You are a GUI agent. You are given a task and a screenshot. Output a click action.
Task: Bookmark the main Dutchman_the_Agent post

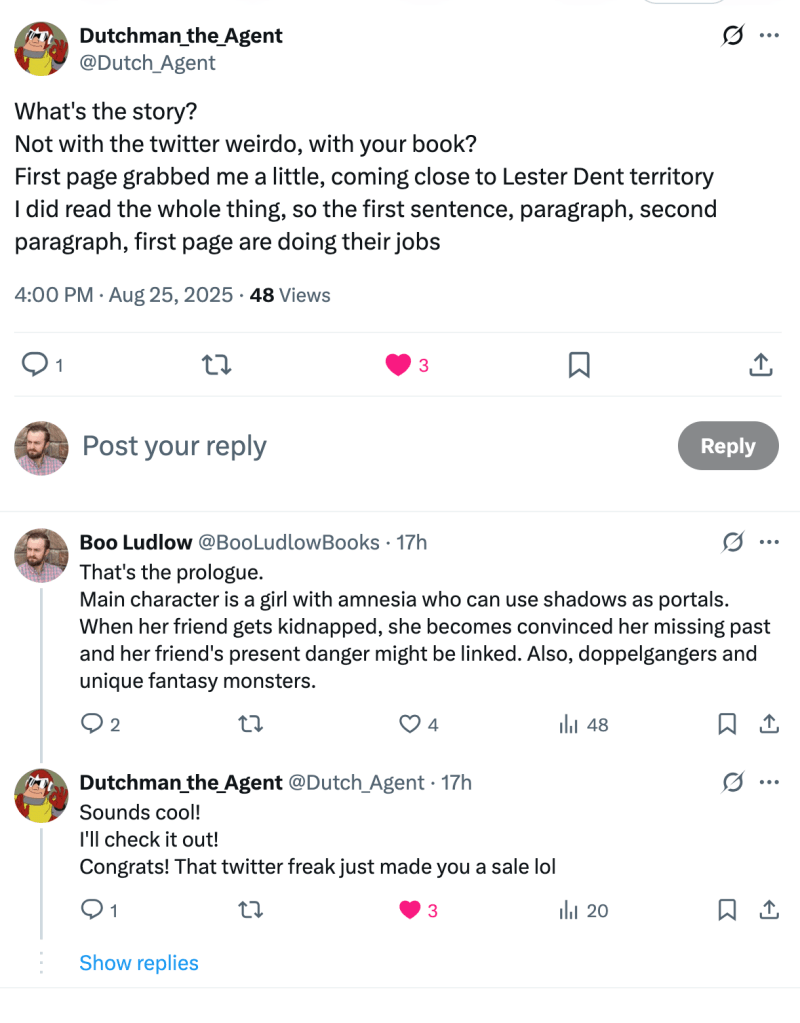(x=578, y=366)
